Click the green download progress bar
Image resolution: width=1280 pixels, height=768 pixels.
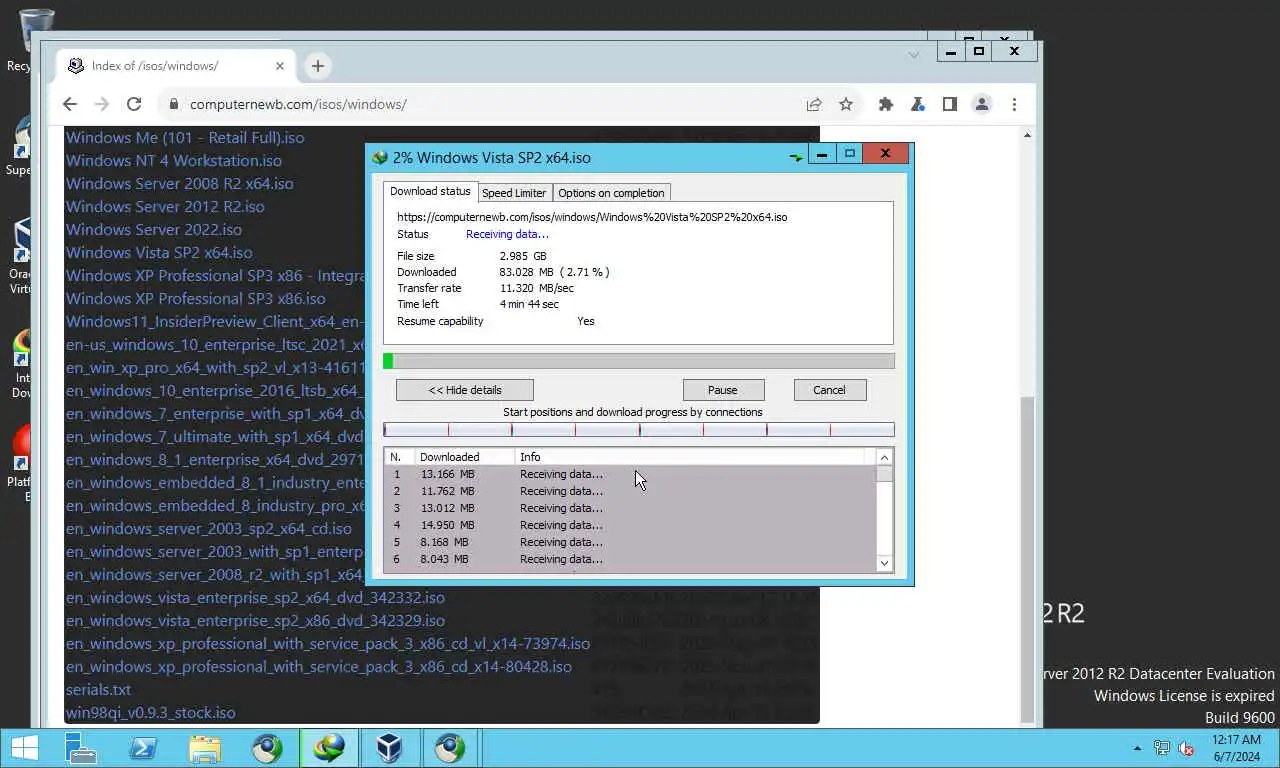639,361
